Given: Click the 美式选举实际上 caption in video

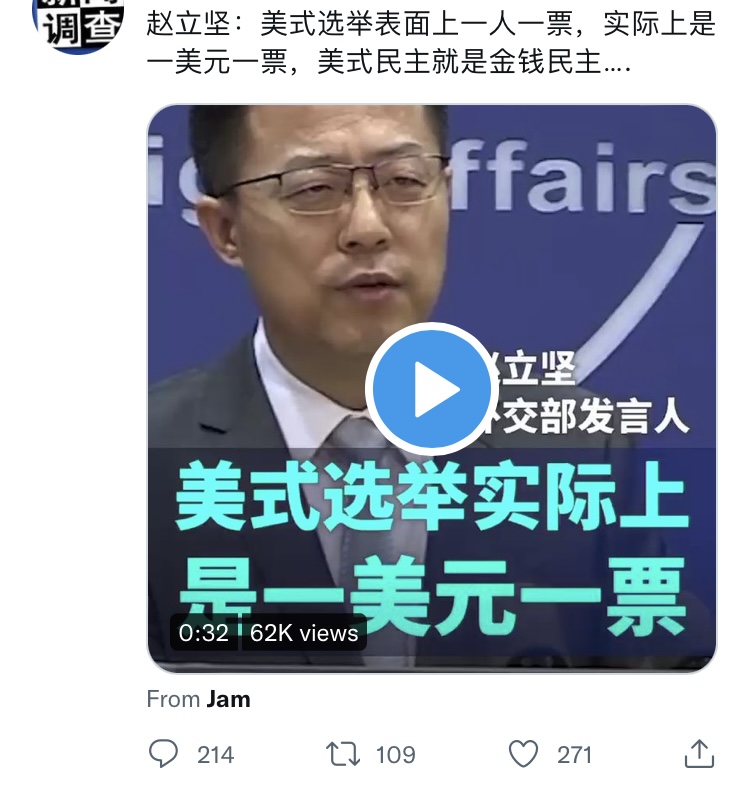Looking at the screenshot, I should tap(432, 498).
